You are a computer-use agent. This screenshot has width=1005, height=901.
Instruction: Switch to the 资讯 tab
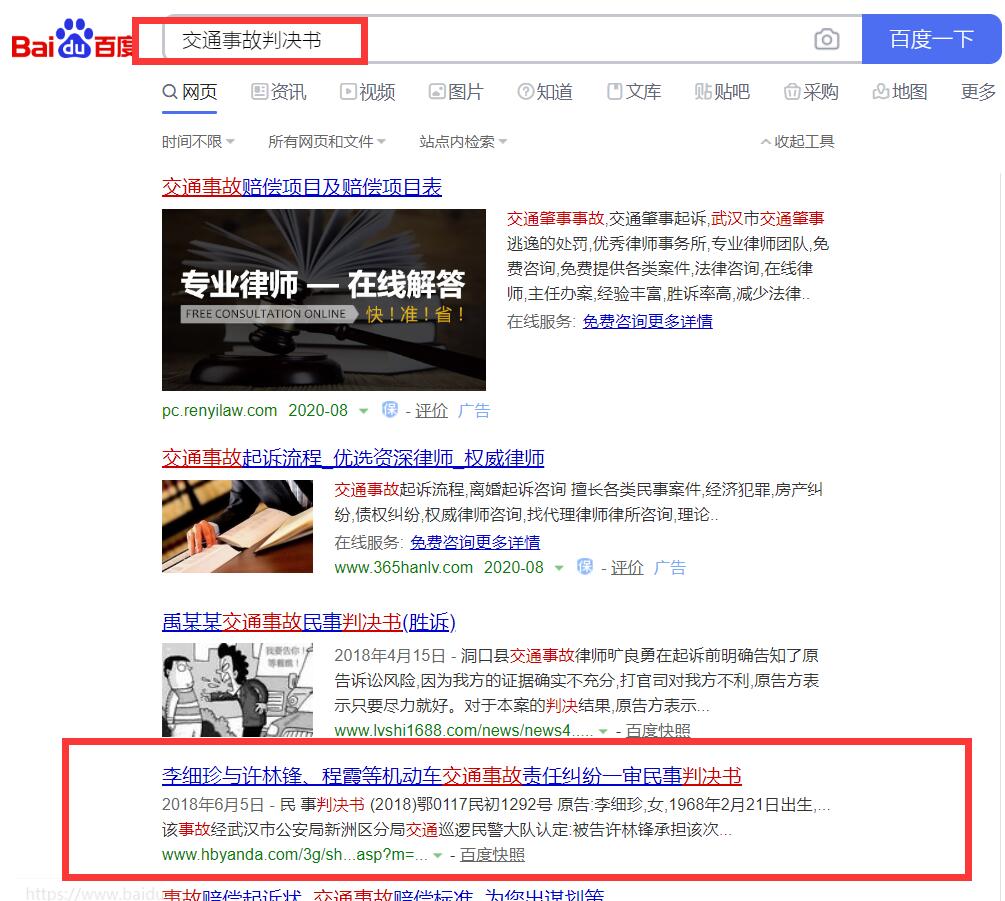(279, 92)
